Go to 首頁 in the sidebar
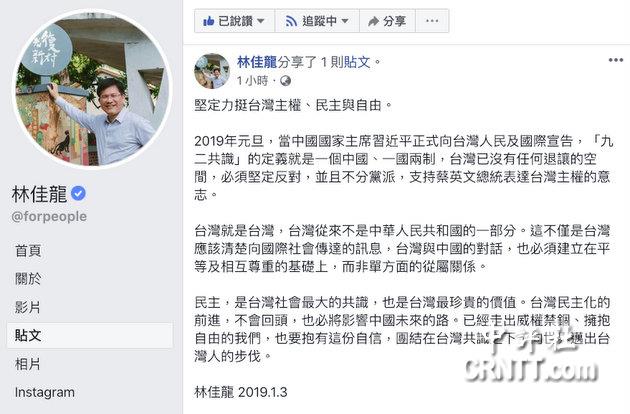Image resolution: width=630 pixels, height=414 pixels. click(x=28, y=250)
